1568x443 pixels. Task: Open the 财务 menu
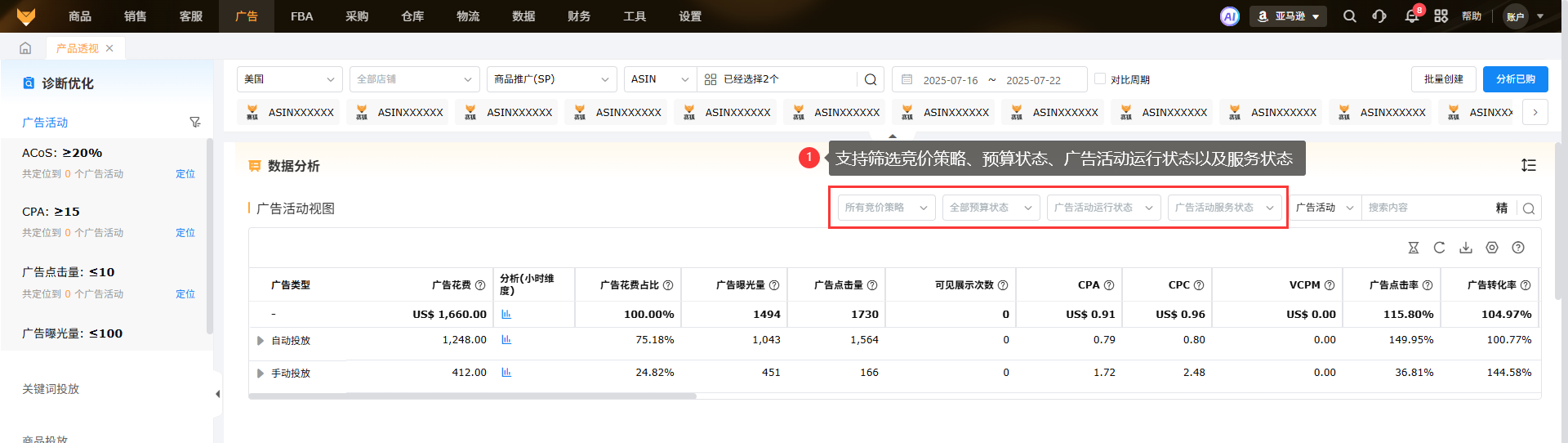click(x=579, y=16)
